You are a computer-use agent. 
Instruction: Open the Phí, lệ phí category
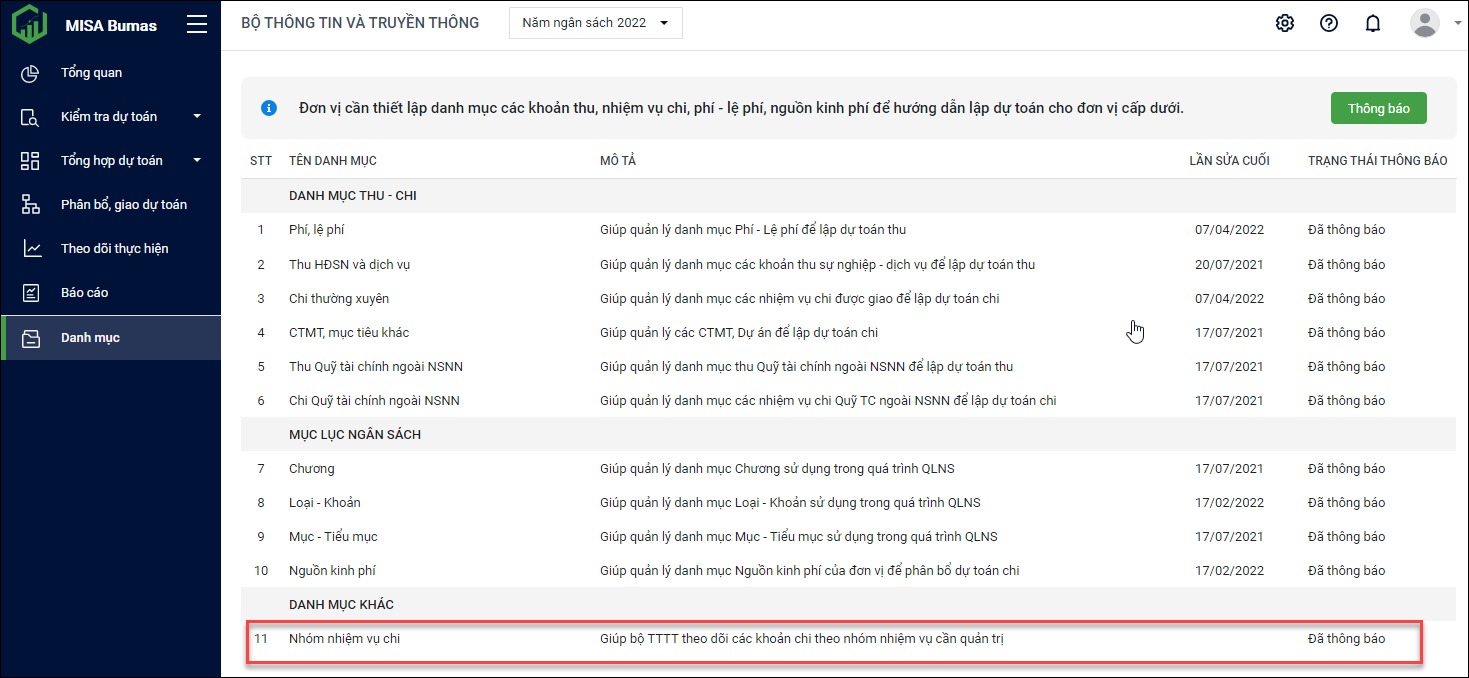316,230
